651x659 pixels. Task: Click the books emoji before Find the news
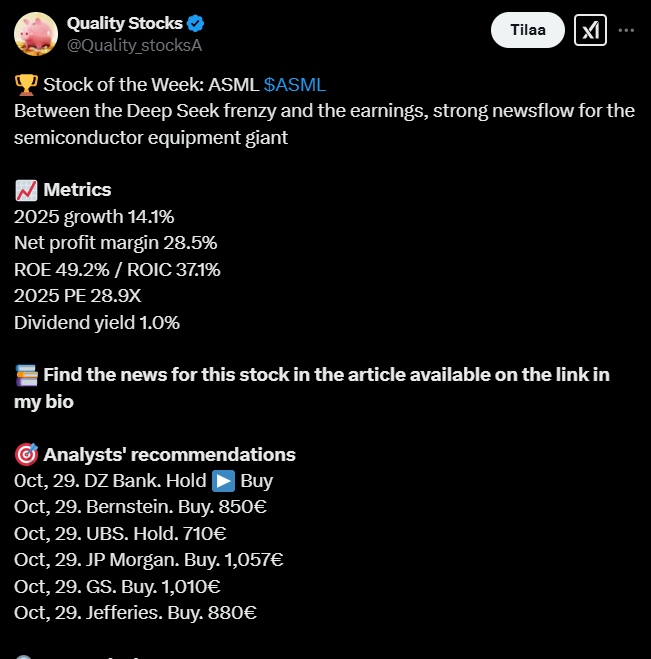coord(26,375)
